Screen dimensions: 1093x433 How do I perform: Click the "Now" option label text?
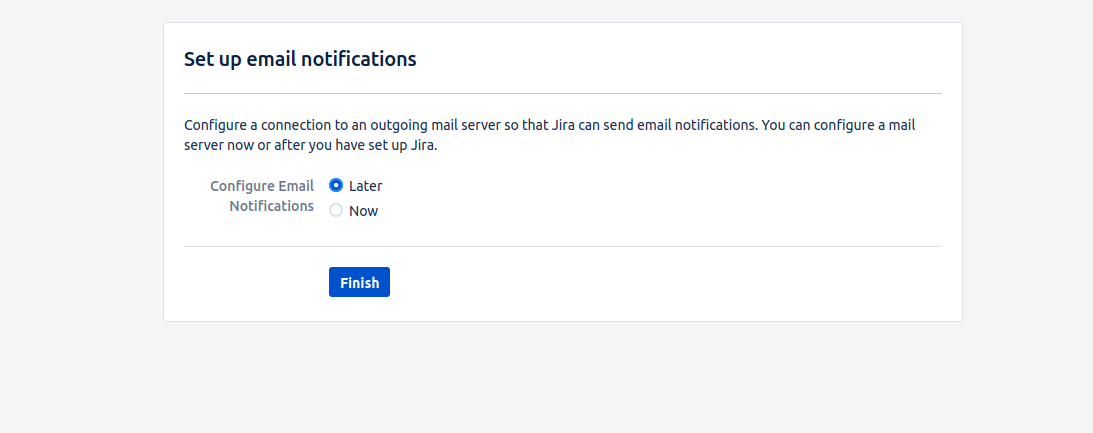tap(363, 211)
